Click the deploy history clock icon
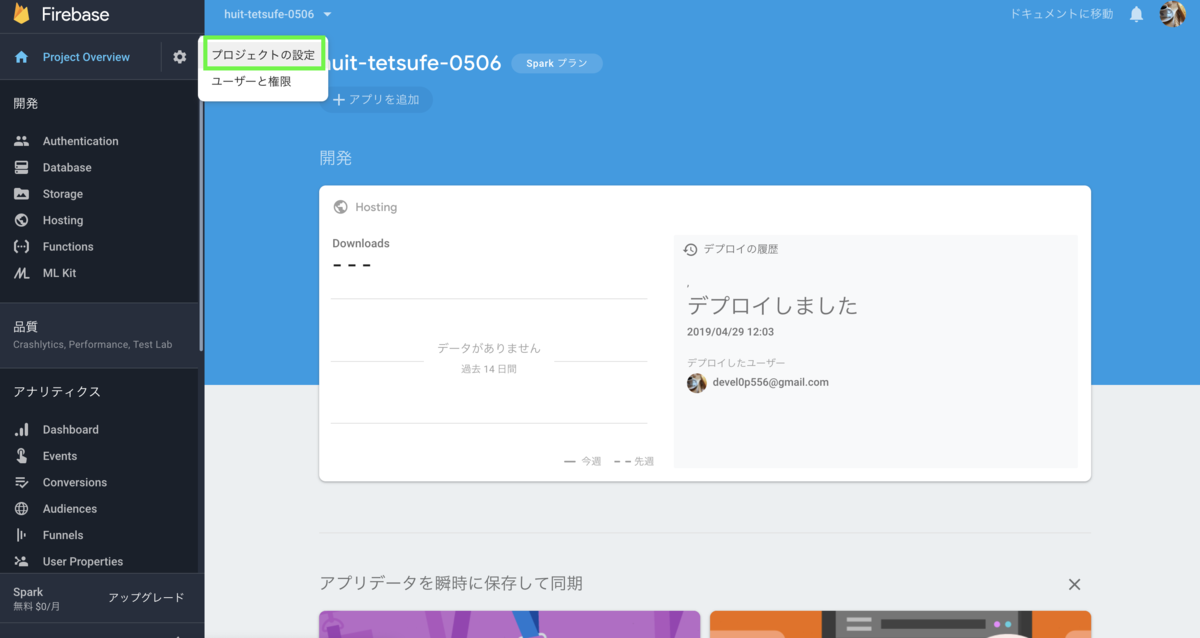This screenshot has width=1200, height=638. [x=690, y=249]
